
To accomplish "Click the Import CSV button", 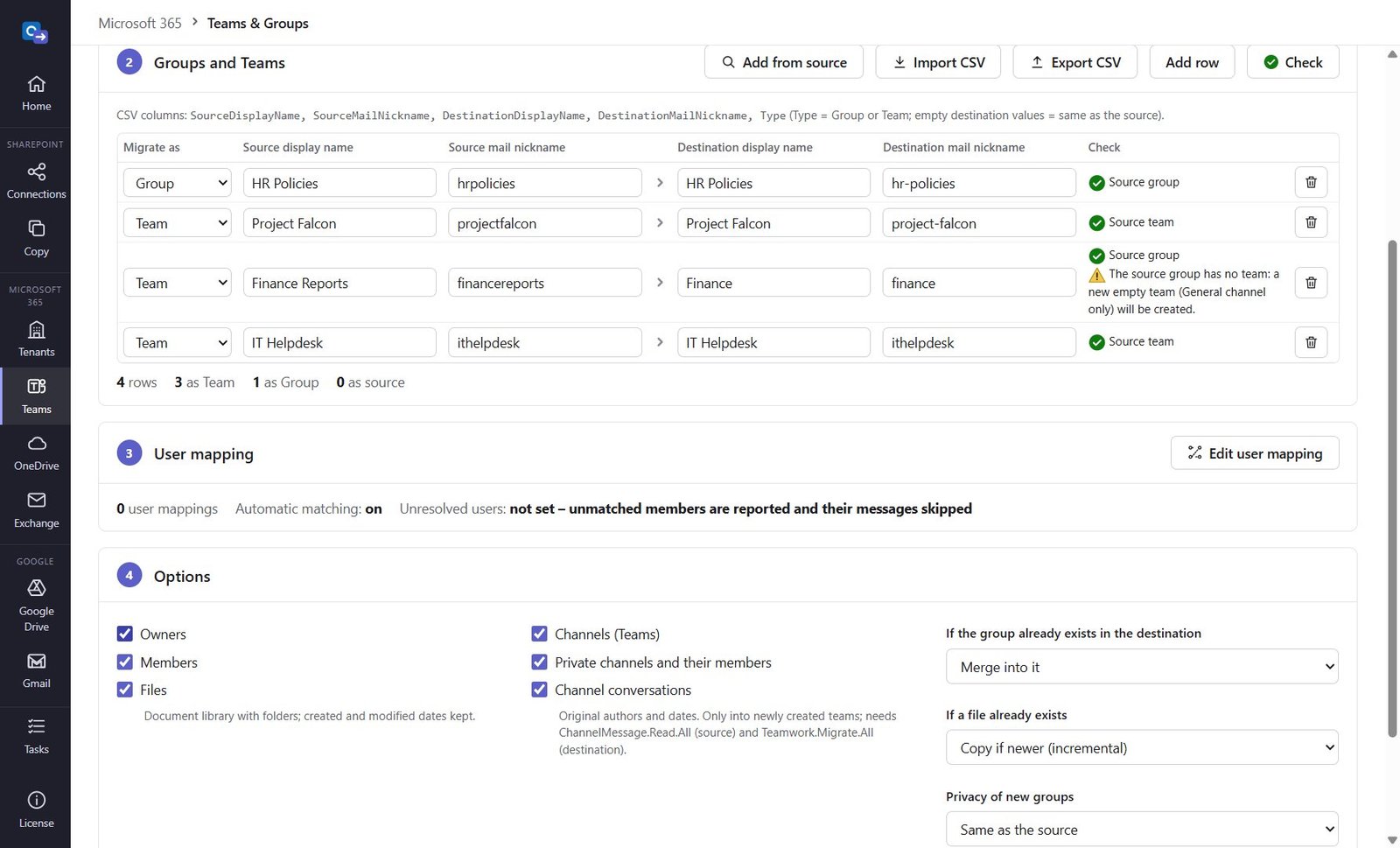I will (938, 62).
